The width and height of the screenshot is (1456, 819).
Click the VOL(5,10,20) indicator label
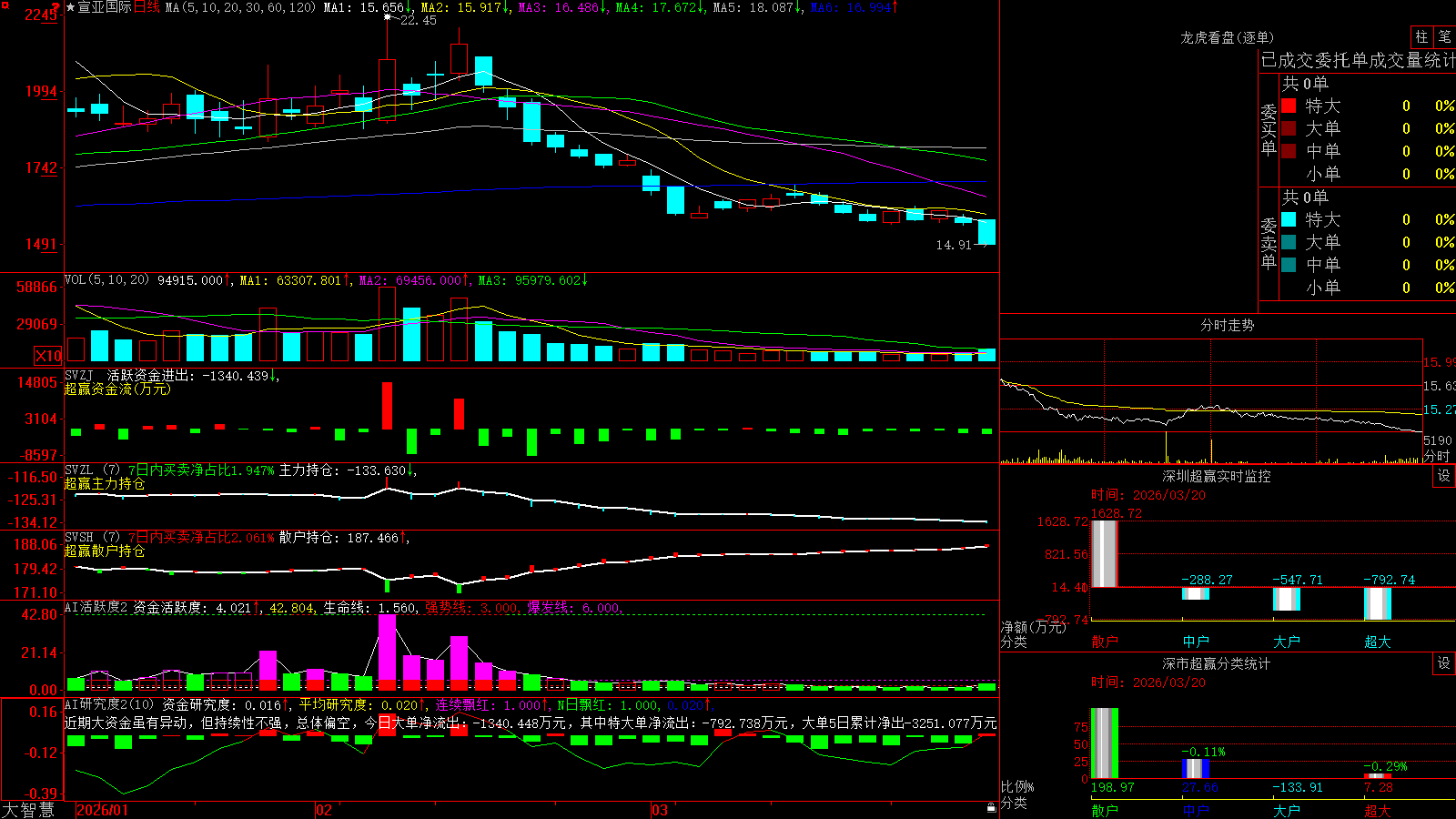(x=106, y=279)
